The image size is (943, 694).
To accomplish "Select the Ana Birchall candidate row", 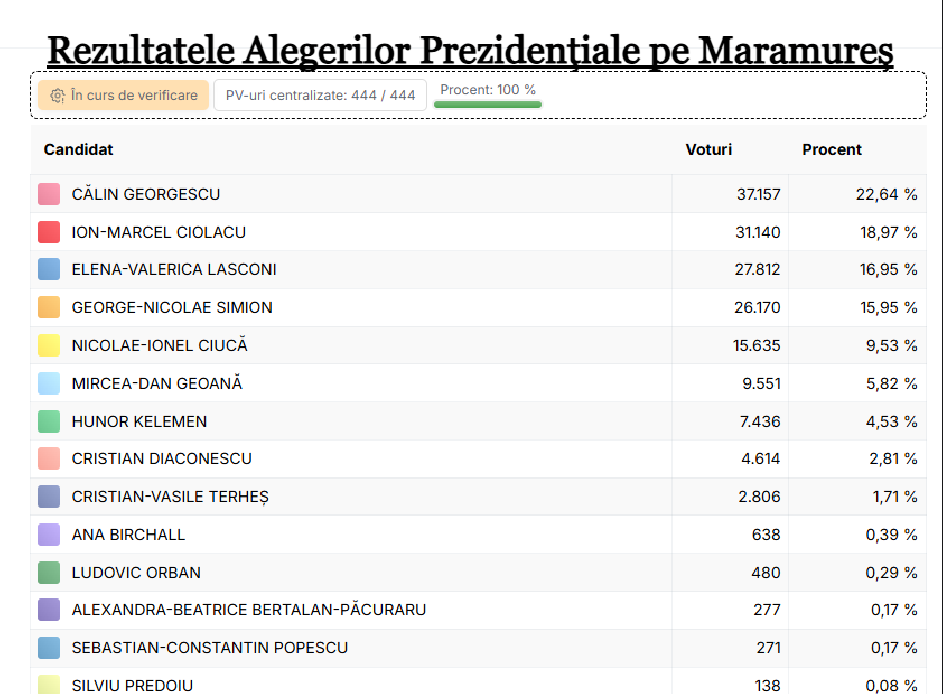I will (x=479, y=535).
